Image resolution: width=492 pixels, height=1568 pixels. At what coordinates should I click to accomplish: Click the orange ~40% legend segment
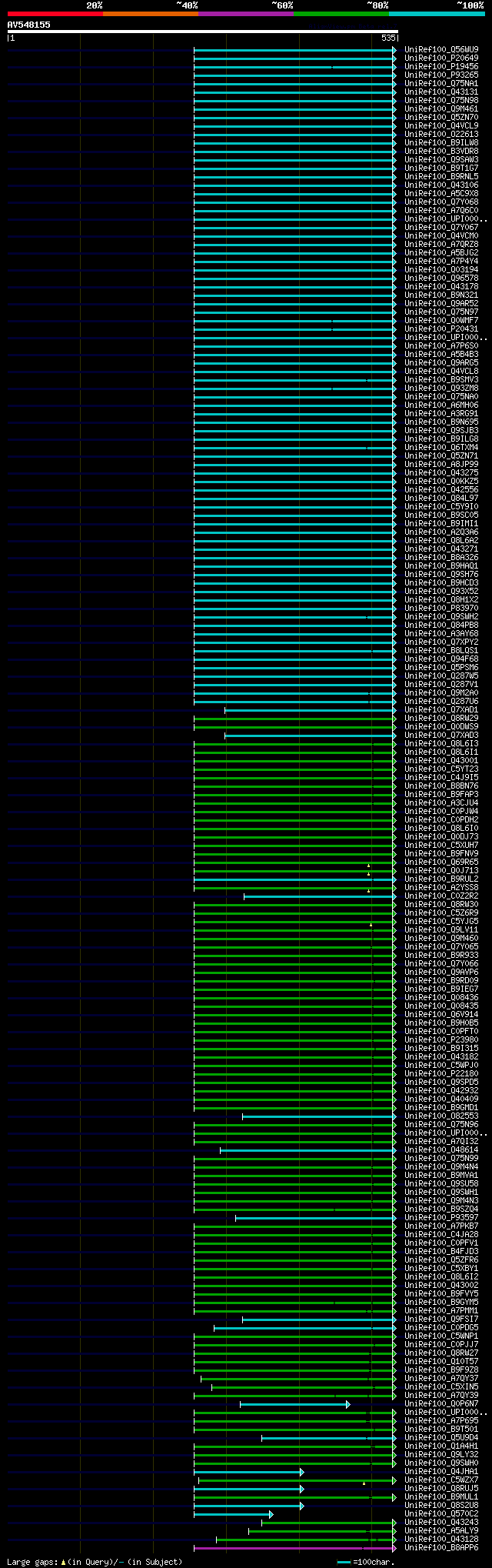click(151, 14)
